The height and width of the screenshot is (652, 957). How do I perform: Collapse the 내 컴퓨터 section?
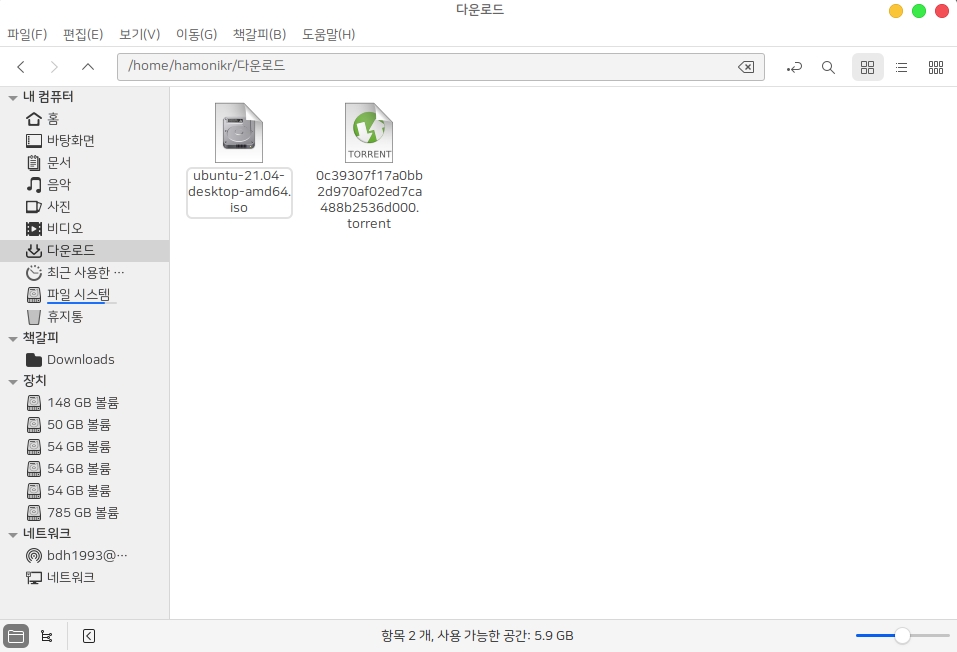point(13,98)
